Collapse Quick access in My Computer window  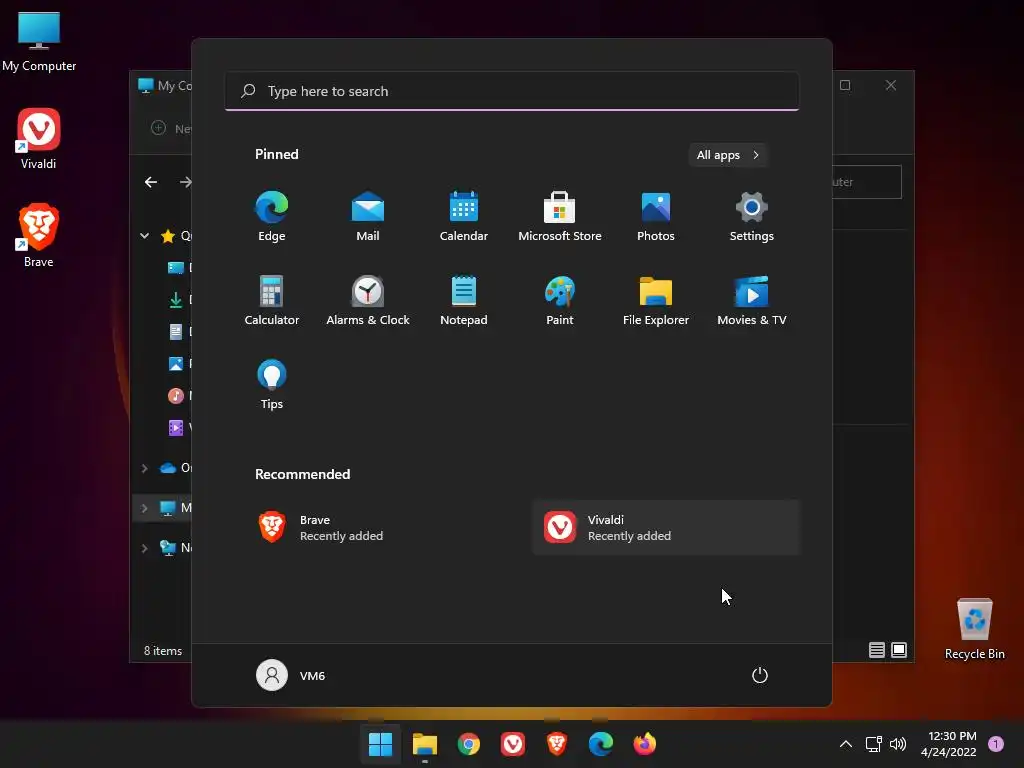click(144, 236)
